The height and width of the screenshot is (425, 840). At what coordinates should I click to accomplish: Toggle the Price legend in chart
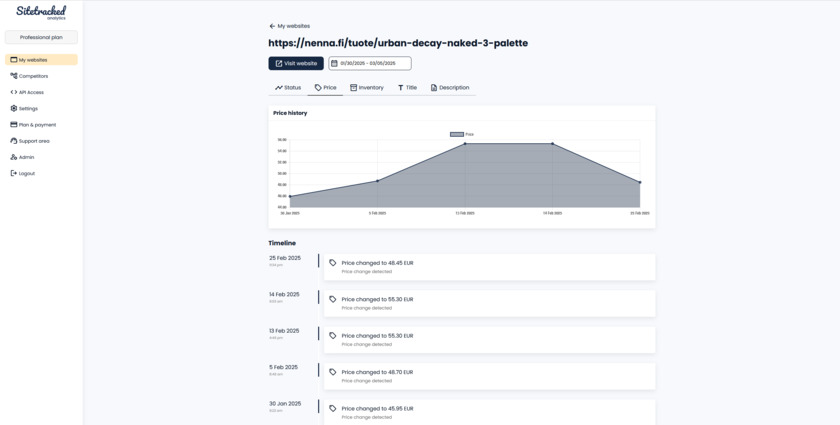click(462, 135)
